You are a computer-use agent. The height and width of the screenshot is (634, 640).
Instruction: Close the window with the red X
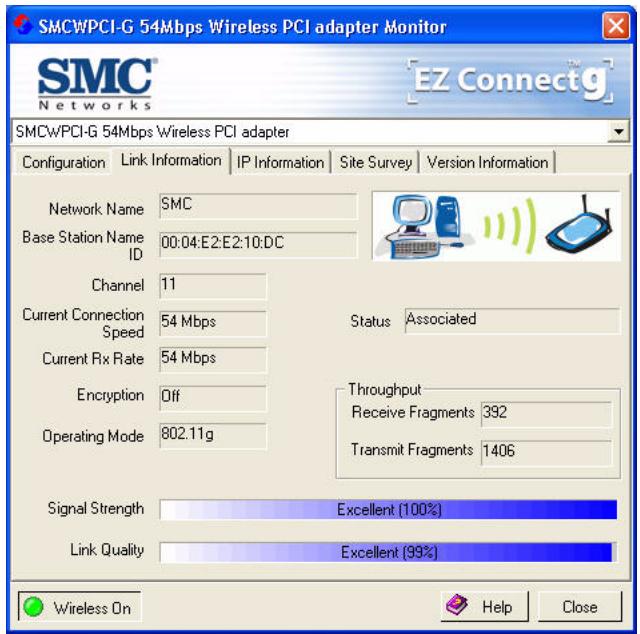coord(616,26)
